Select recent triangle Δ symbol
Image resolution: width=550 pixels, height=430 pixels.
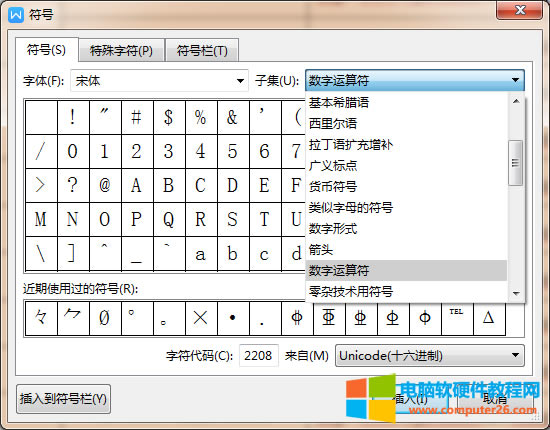pyautogui.click(x=489, y=318)
